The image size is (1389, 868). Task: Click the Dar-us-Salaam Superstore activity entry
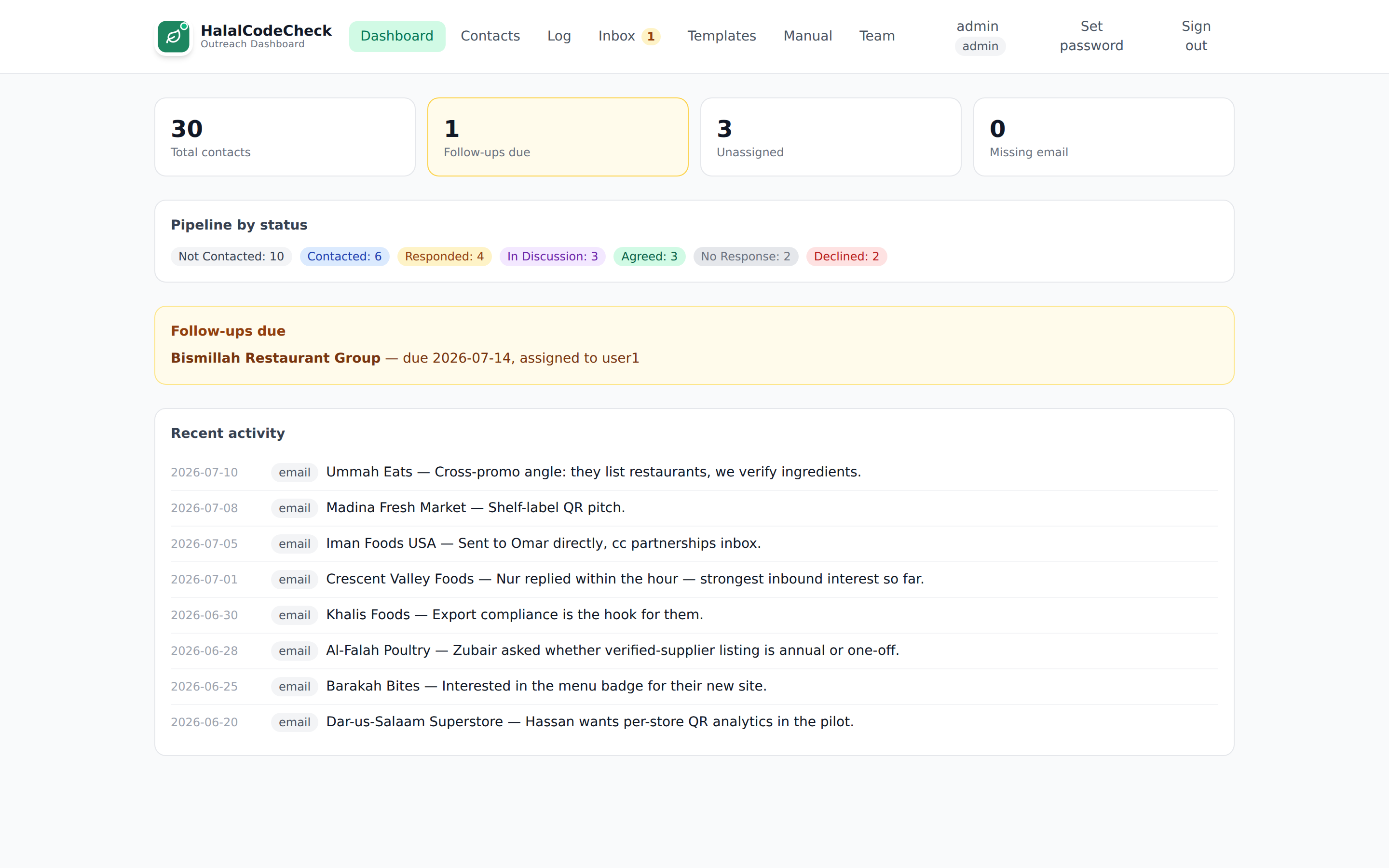click(x=694, y=721)
